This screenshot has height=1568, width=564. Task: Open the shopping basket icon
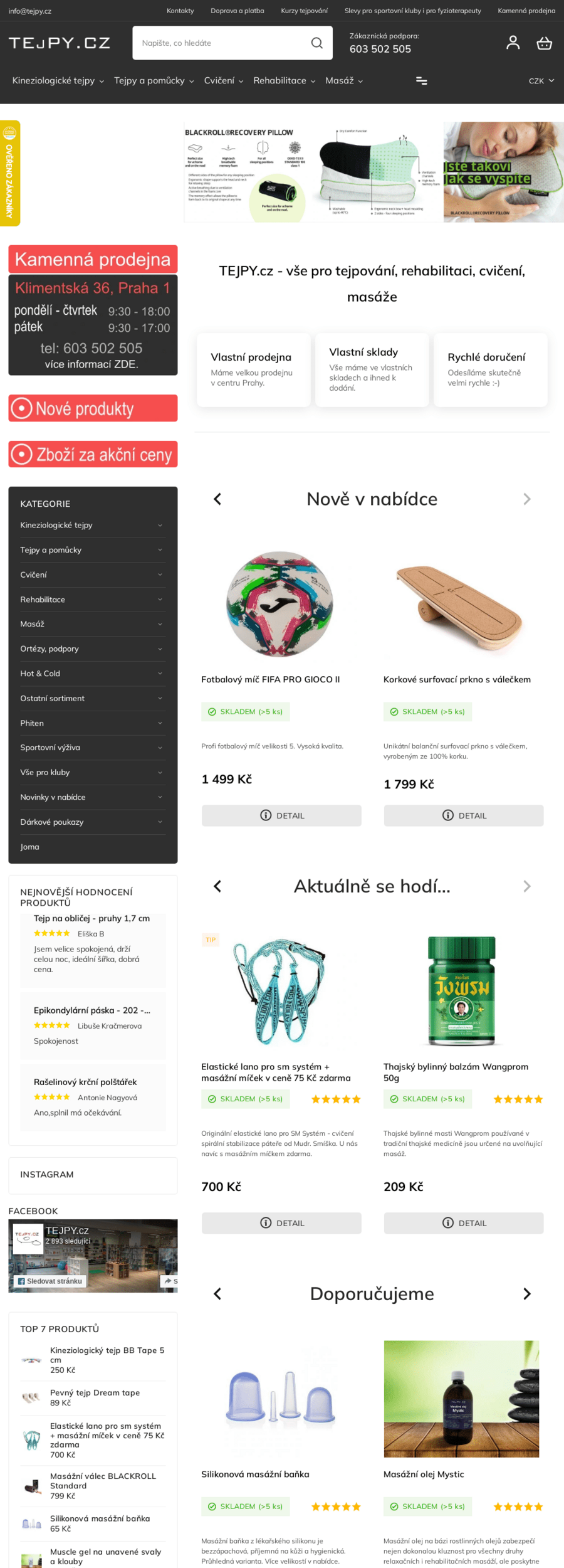[544, 43]
